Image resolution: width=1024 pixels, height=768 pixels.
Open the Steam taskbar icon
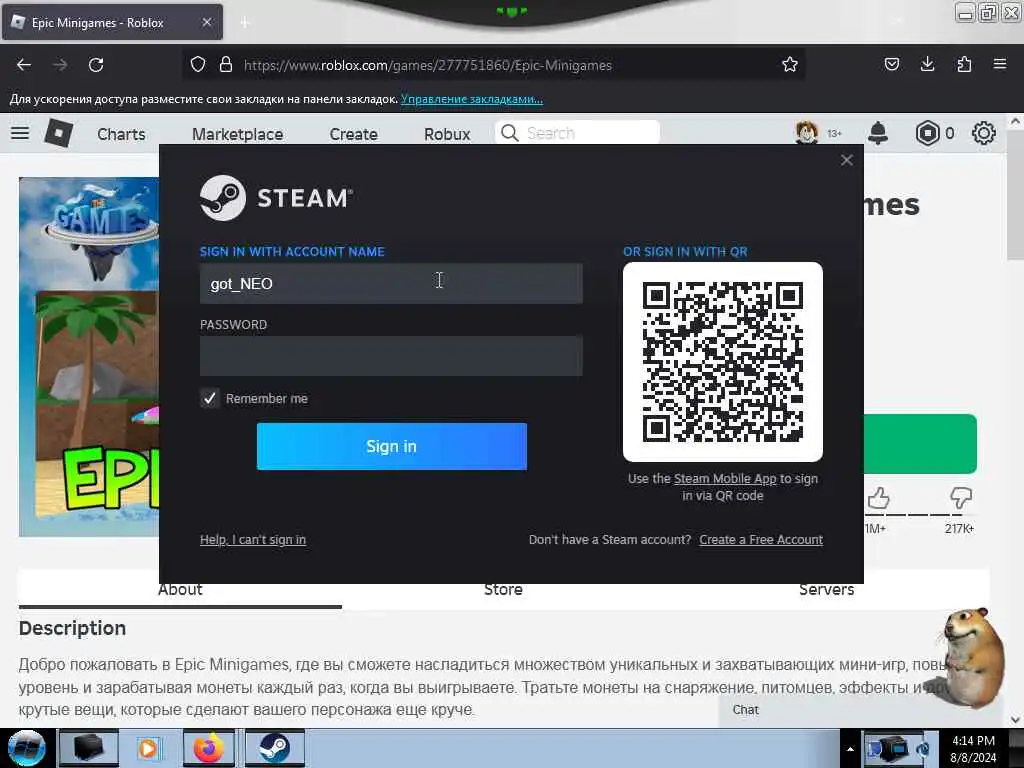tap(274, 748)
